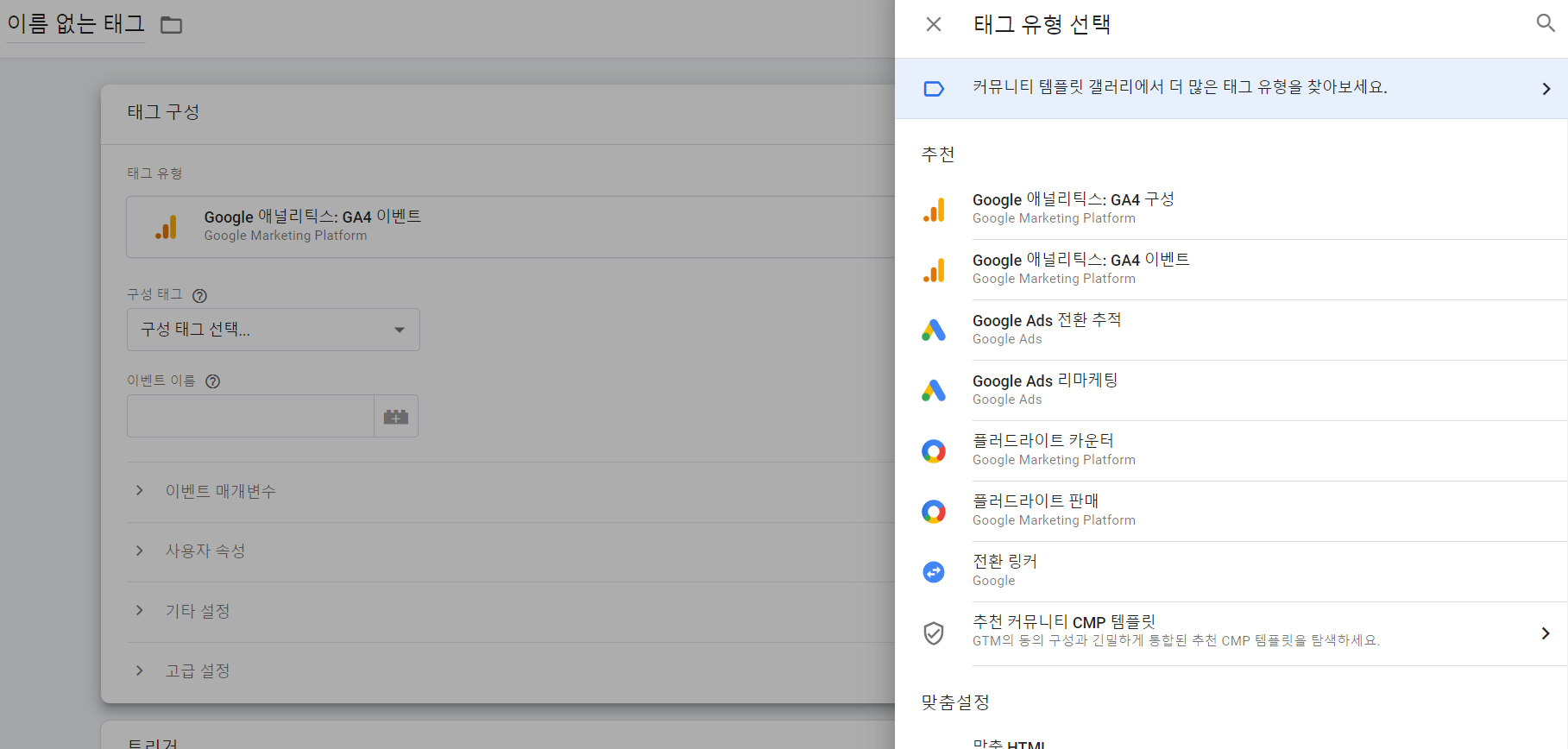Click Google Ads 리마케팅 logo icon

(934, 391)
